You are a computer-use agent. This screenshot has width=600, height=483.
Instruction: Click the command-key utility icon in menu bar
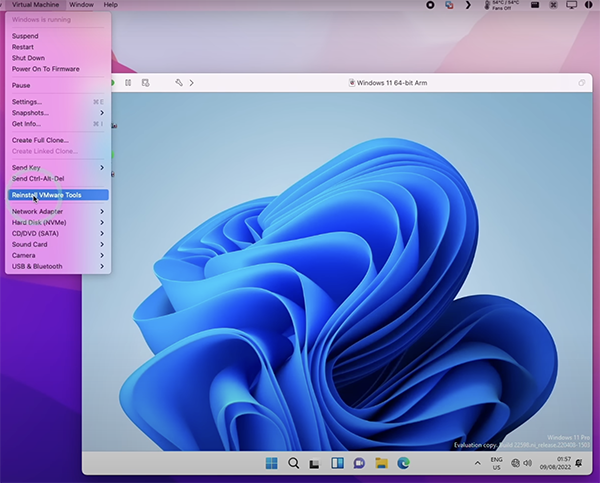[x=553, y=5]
